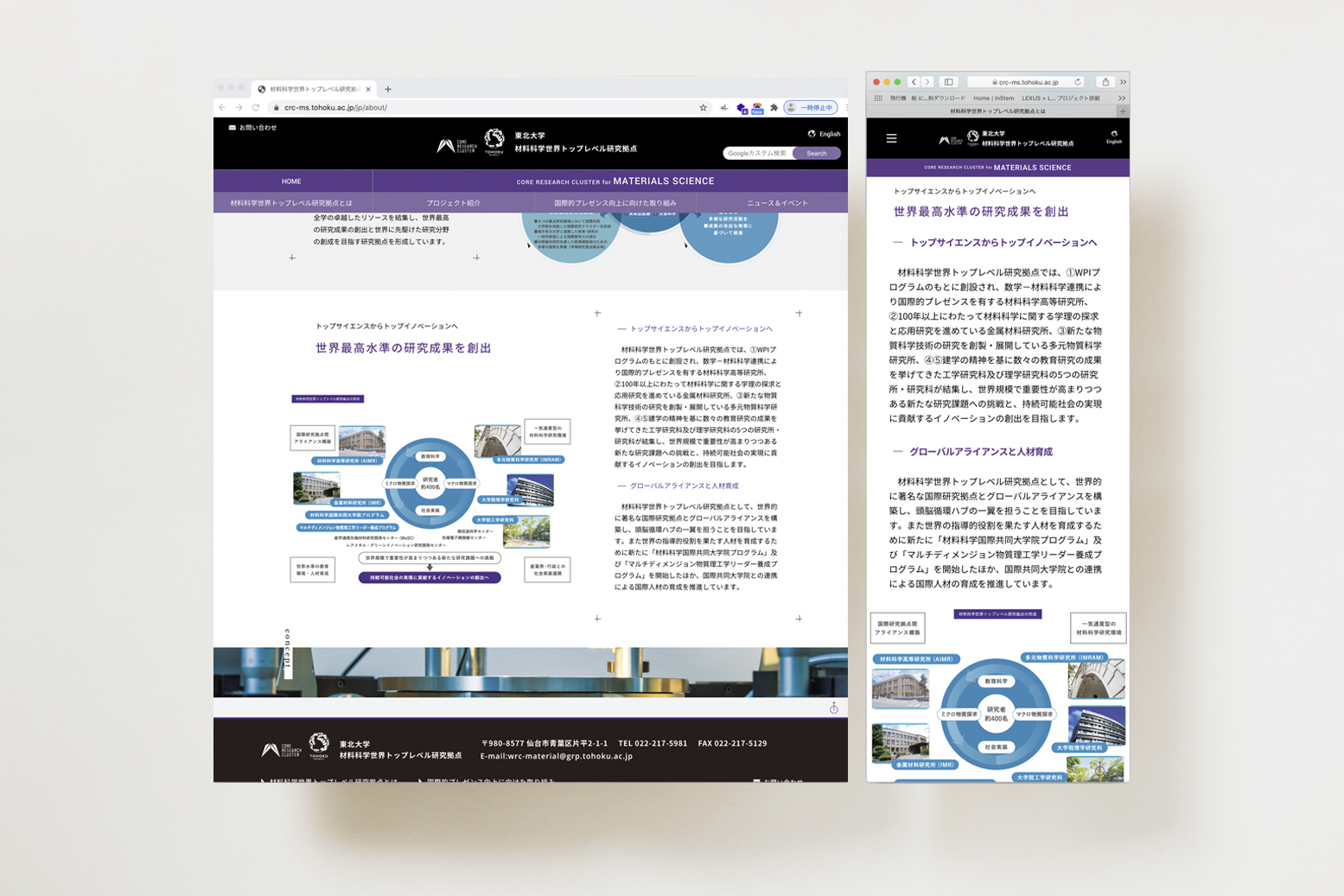Close the Chrome tab 材料科学世界トップレベル研究拠点

click(x=368, y=89)
